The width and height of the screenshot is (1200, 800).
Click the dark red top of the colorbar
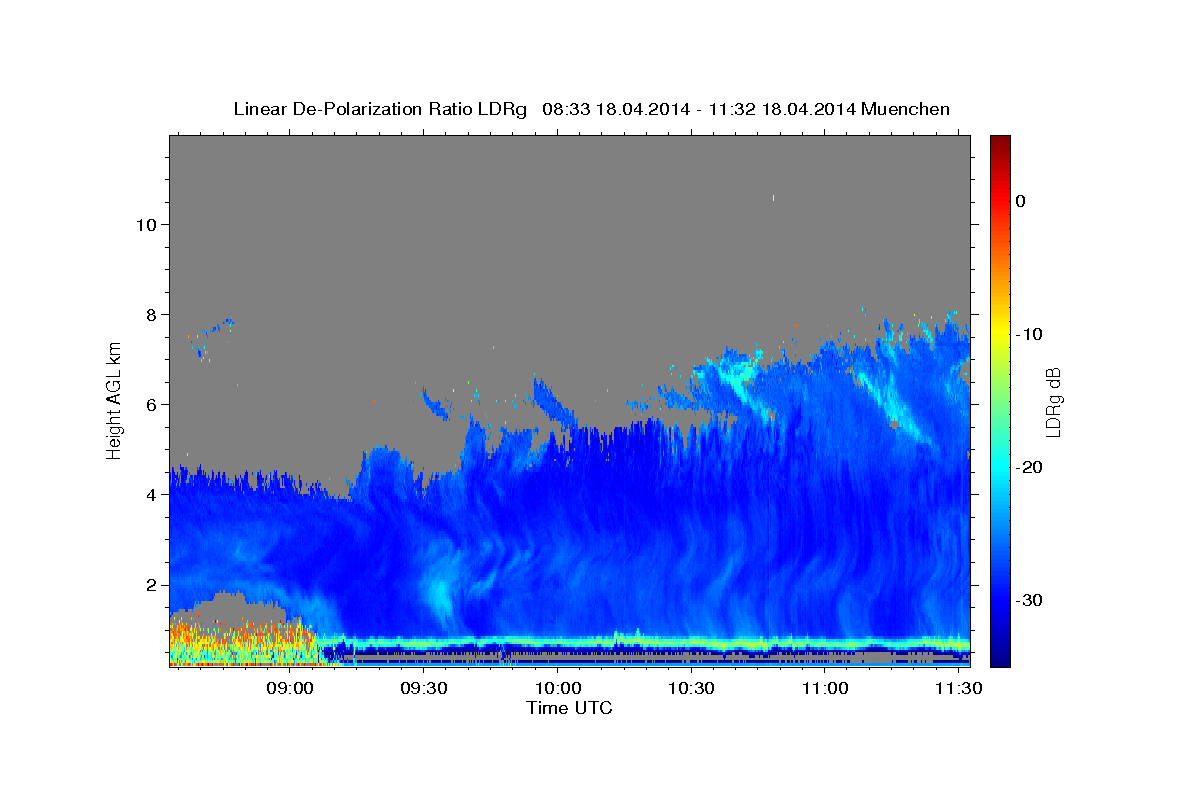click(x=1000, y=145)
